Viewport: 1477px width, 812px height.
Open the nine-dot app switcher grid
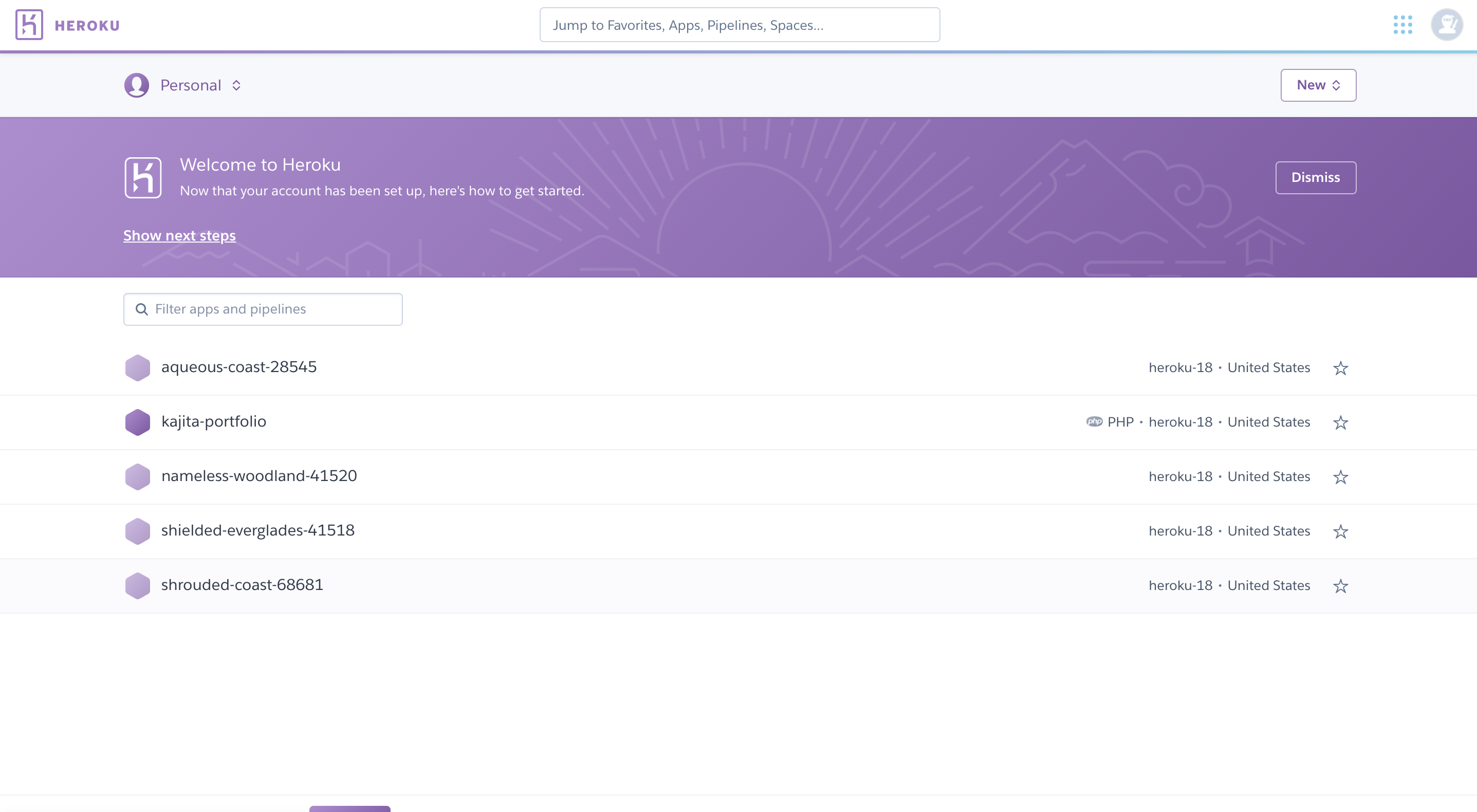[x=1402, y=25]
